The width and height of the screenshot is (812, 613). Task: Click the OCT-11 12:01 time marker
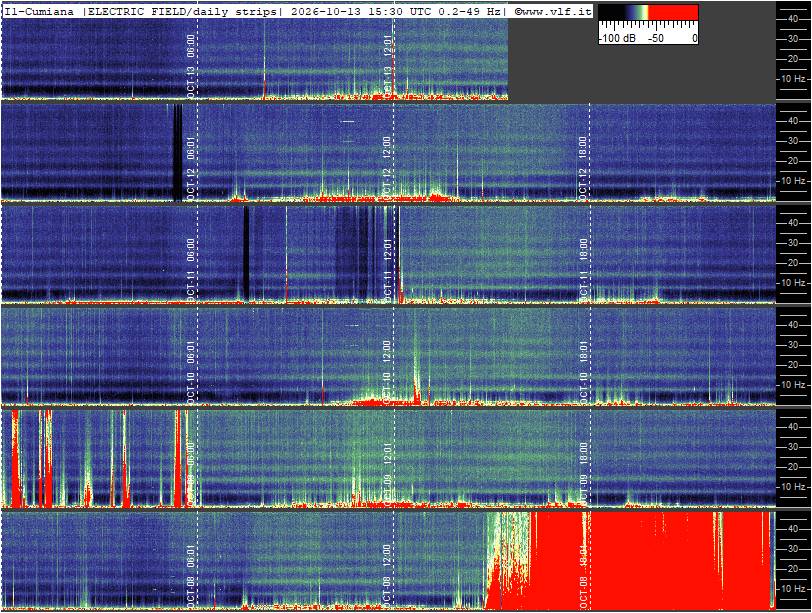point(387,270)
